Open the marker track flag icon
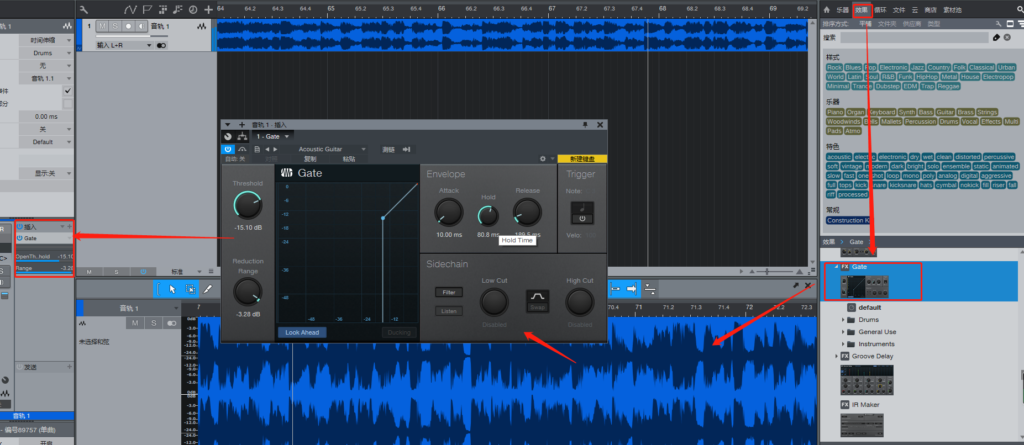 tap(146, 9)
